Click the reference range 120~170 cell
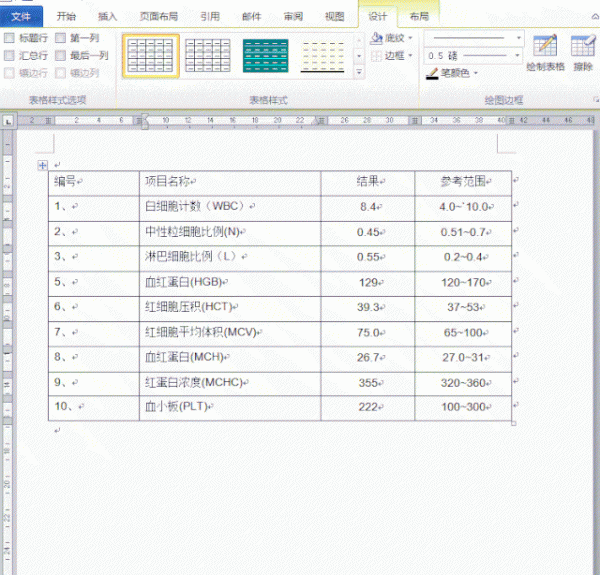The width and height of the screenshot is (600, 575). pyautogui.click(x=463, y=284)
